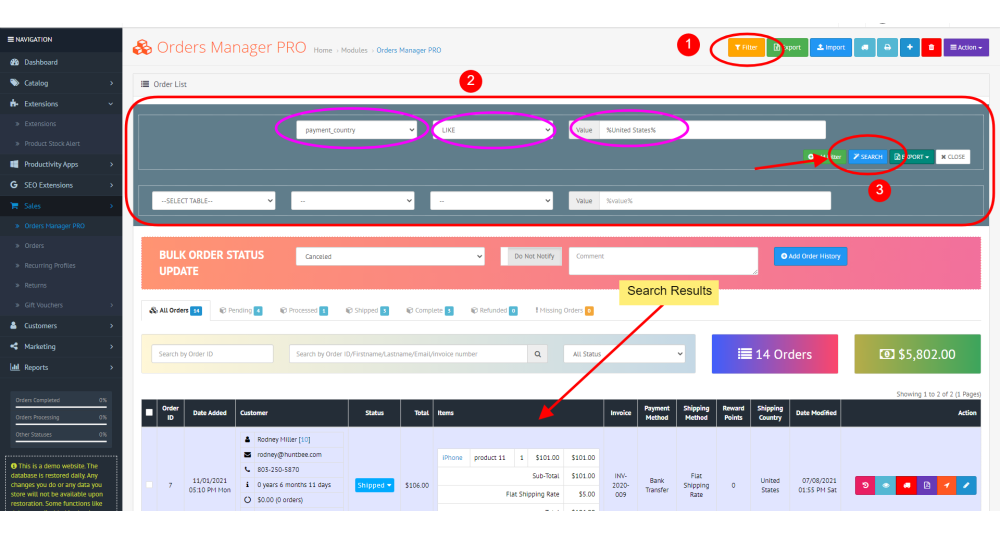Image resolution: width=1000 pixels, height=535 pixels.
Task: Click the %United States% value field
Action: tap(712, 130)
